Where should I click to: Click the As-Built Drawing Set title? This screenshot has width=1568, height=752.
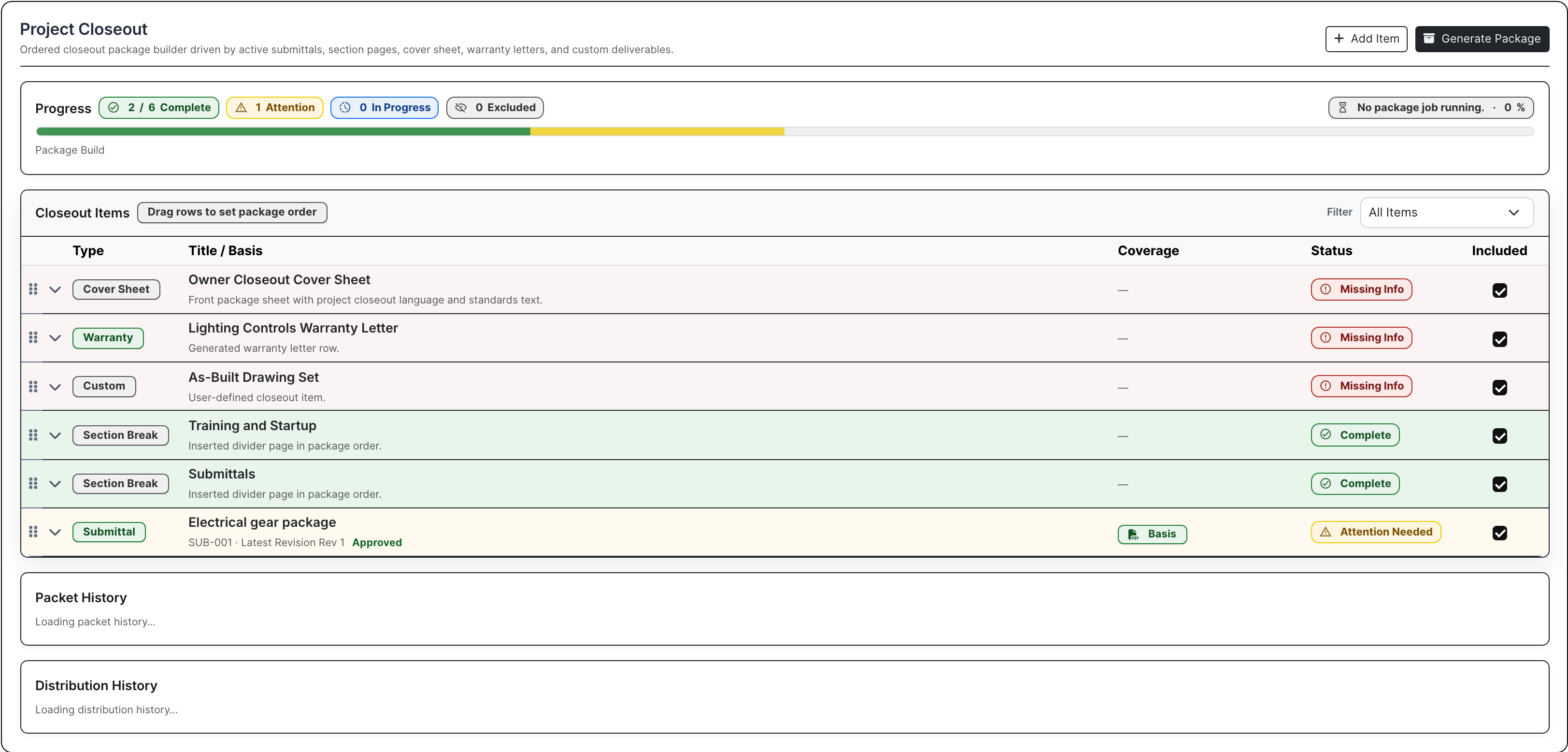point(253,377)
